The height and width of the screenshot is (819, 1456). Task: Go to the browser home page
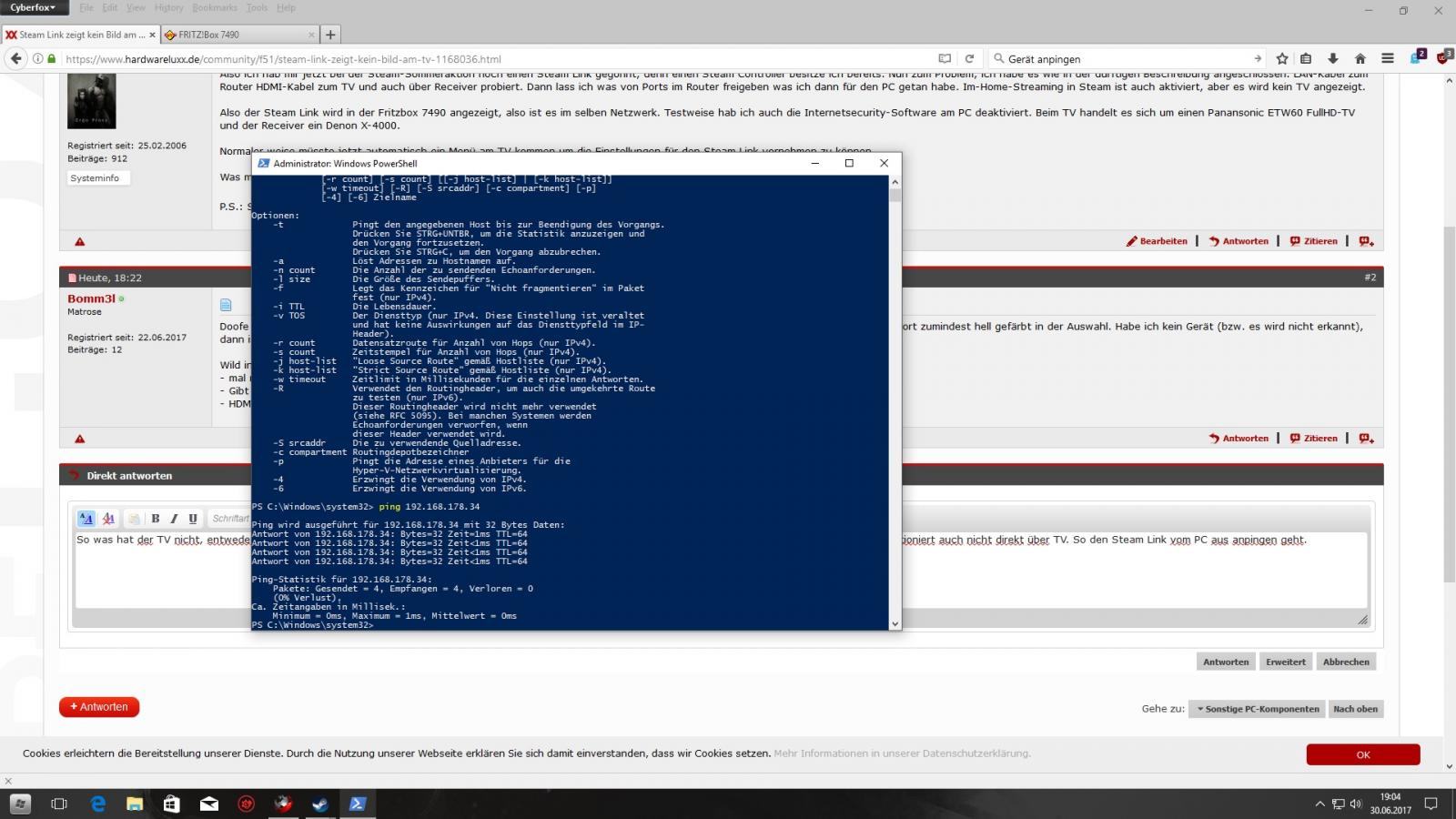point(1360,58)
